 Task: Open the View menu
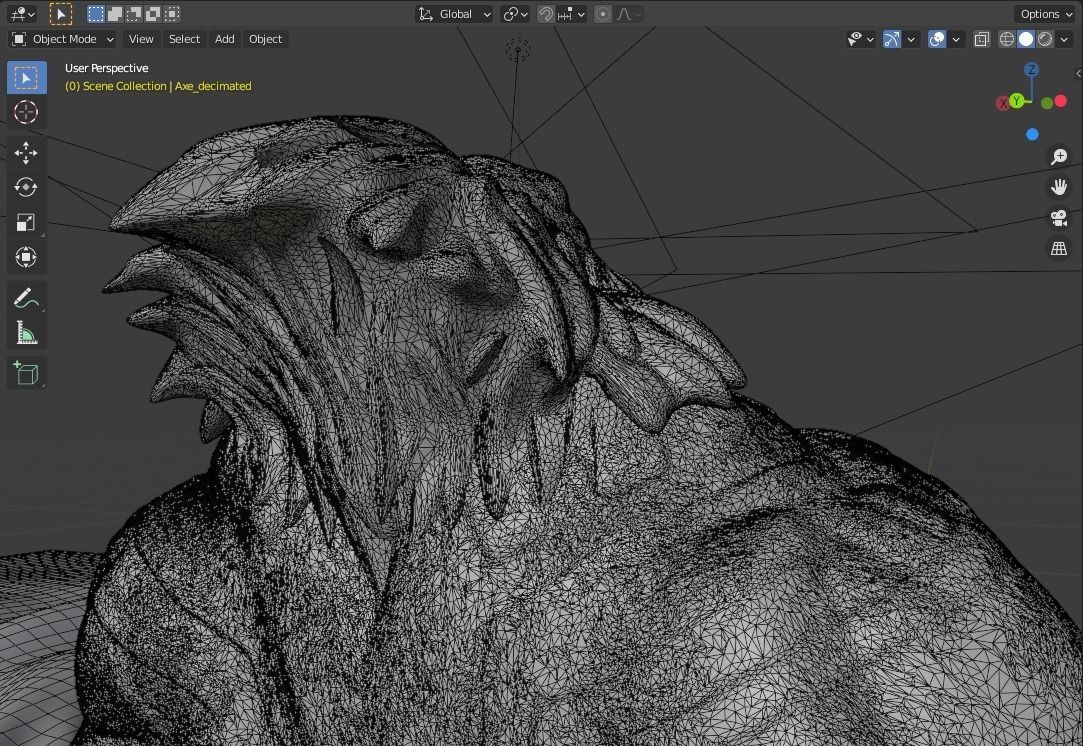141,39
